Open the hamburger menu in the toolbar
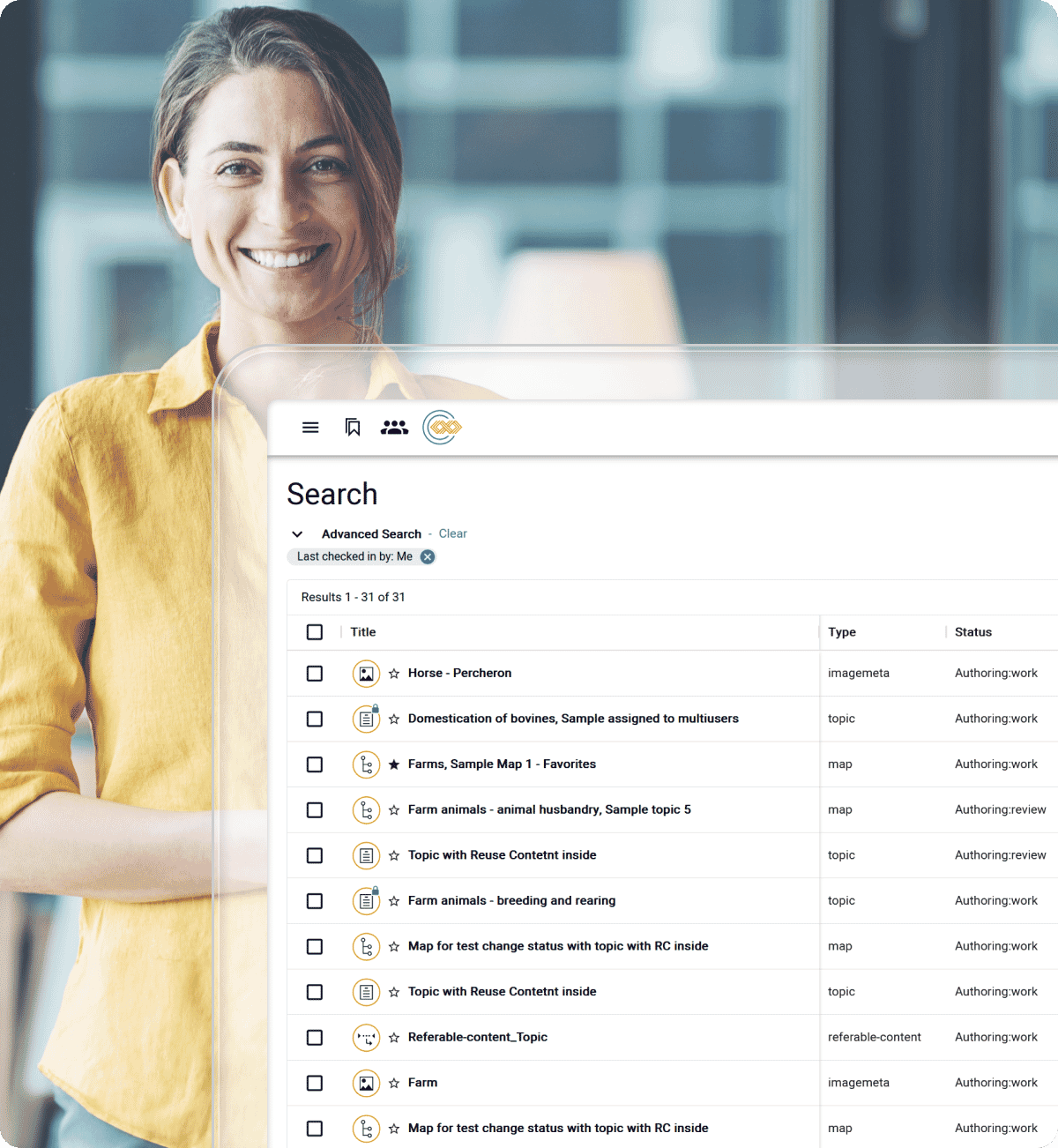The width and height of the screenshot is (1058, 1148). [x=310, y=428]
